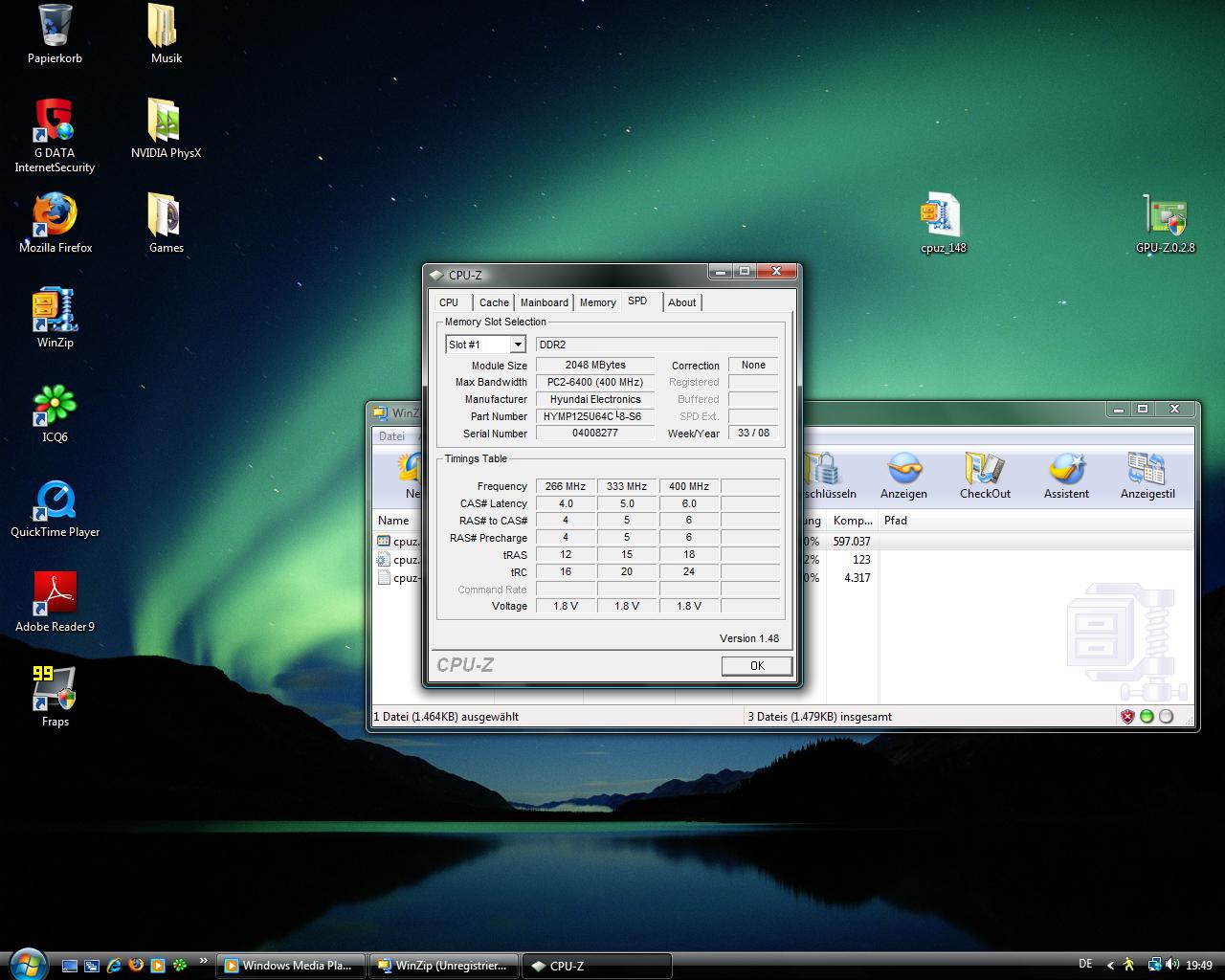Screen dimensions: 1225x980
Task: Open the Games folder icon
Action: (x=166, y=215)
